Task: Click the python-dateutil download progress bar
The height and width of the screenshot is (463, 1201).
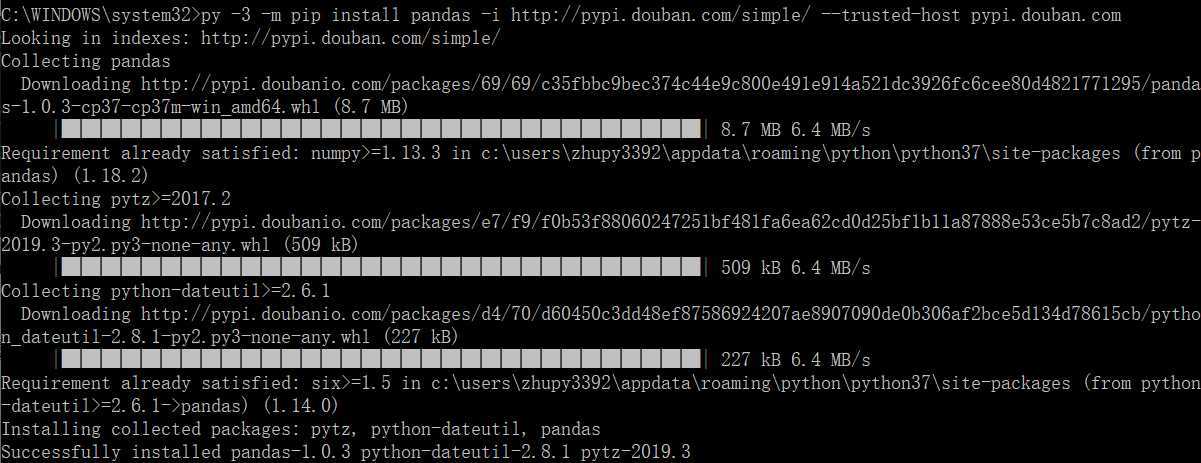Action: coord(382,359)
